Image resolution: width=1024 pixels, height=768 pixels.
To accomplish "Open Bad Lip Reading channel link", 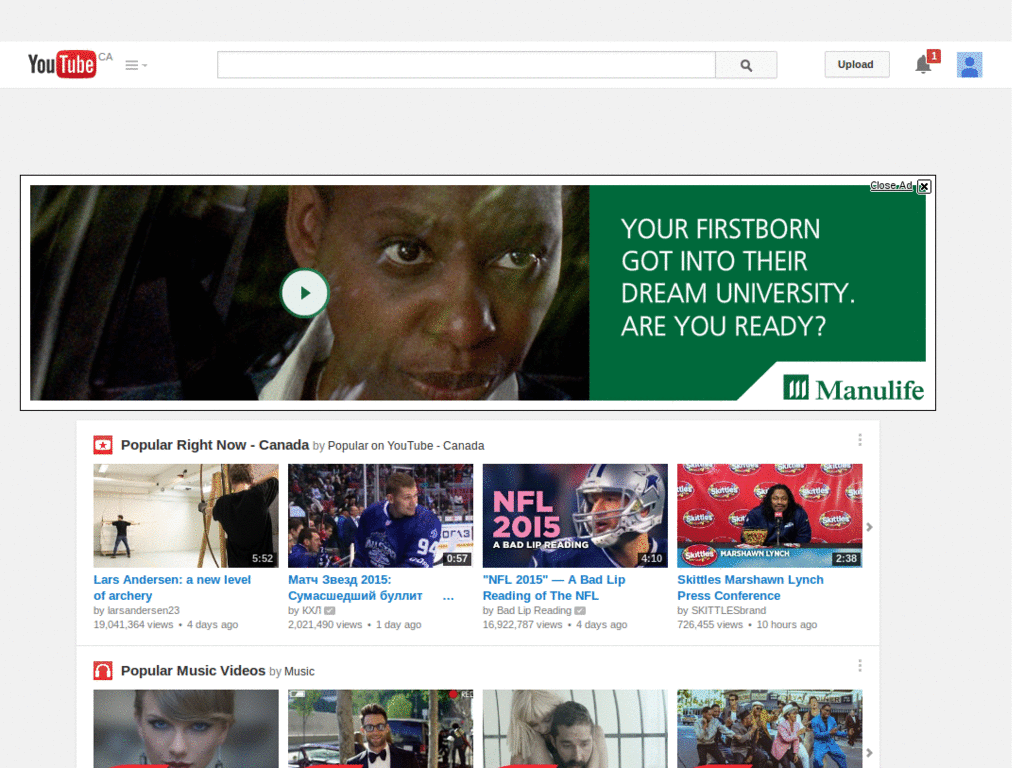I will pyautogui.click(x=534, y=610).
